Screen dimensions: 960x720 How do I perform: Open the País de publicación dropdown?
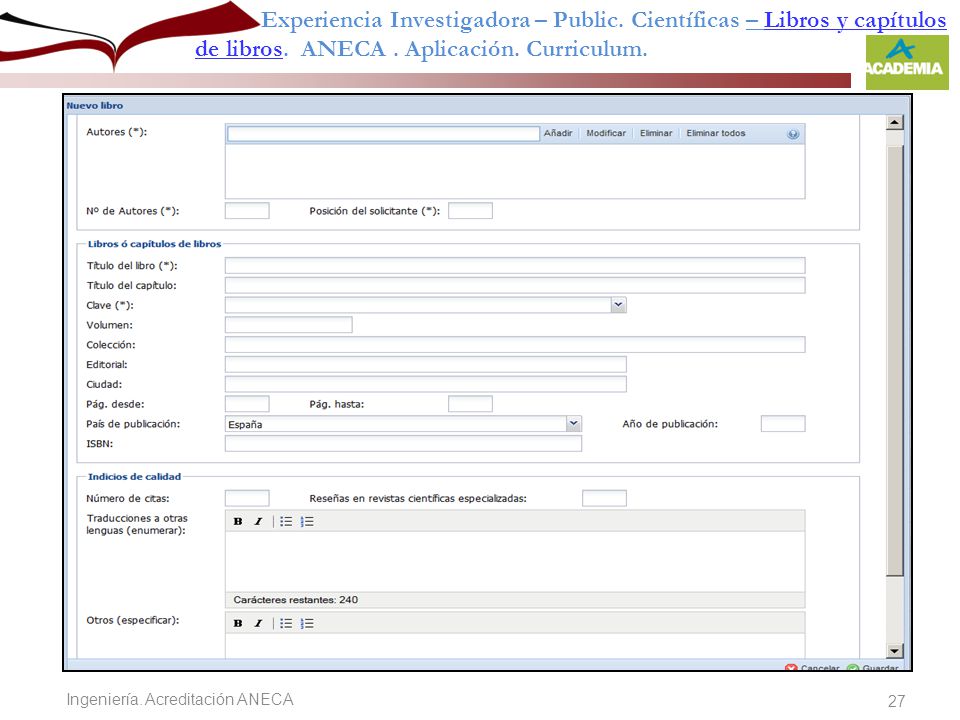coord(574,424)
